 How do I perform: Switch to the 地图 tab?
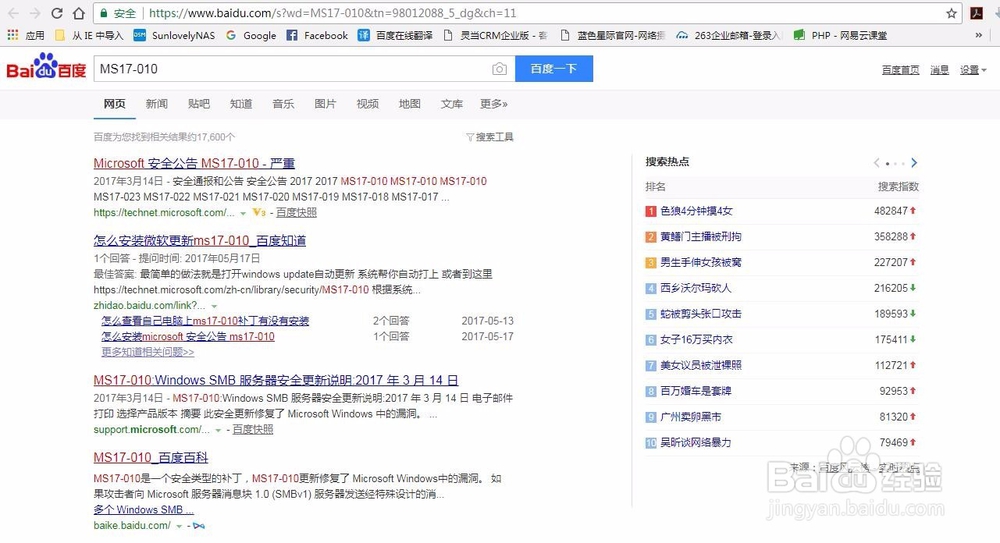[x=409, y=103]
